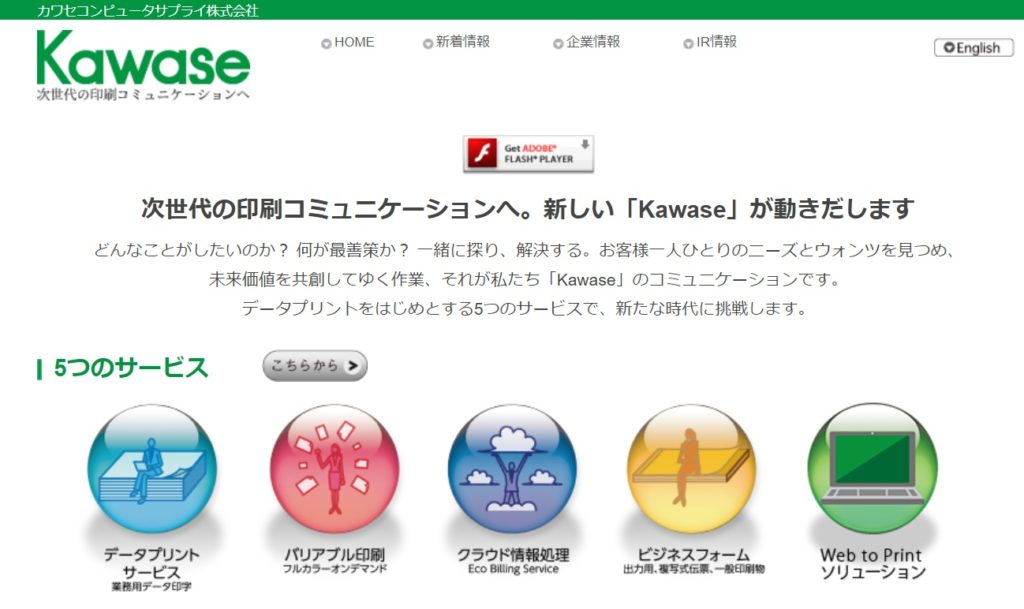Image resolution: width=1024 pixels, height=609 pixels.
Task: Click the download arrow on Flash badge
Action: pyautogui.click(x=585, y=144)
